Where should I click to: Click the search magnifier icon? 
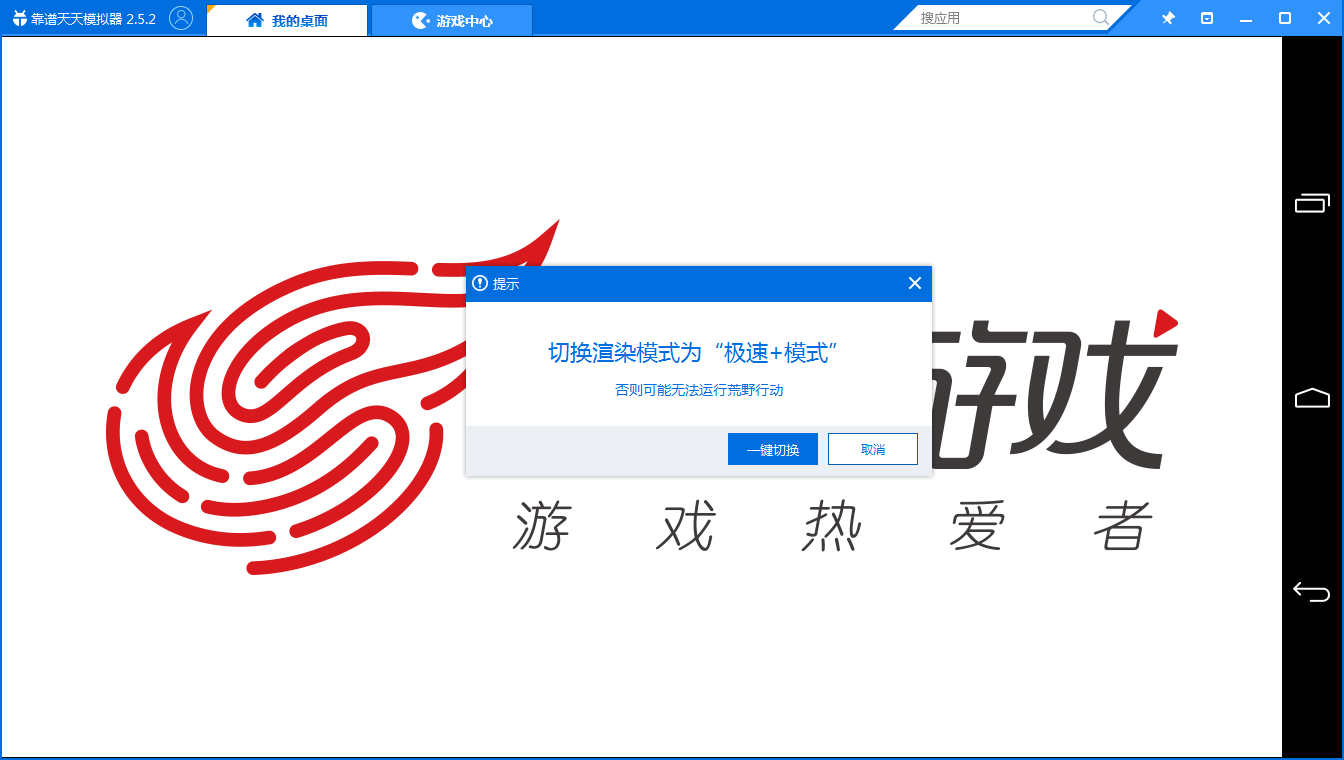(x=1101, y=18)
